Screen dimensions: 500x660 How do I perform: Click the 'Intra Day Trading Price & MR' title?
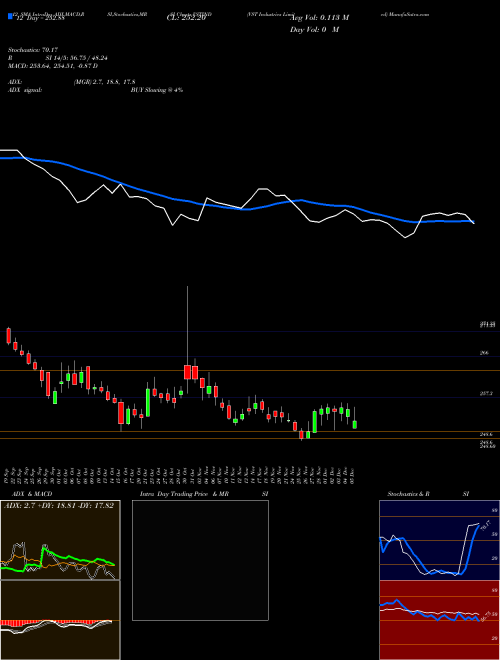click(x=184, y=494)
